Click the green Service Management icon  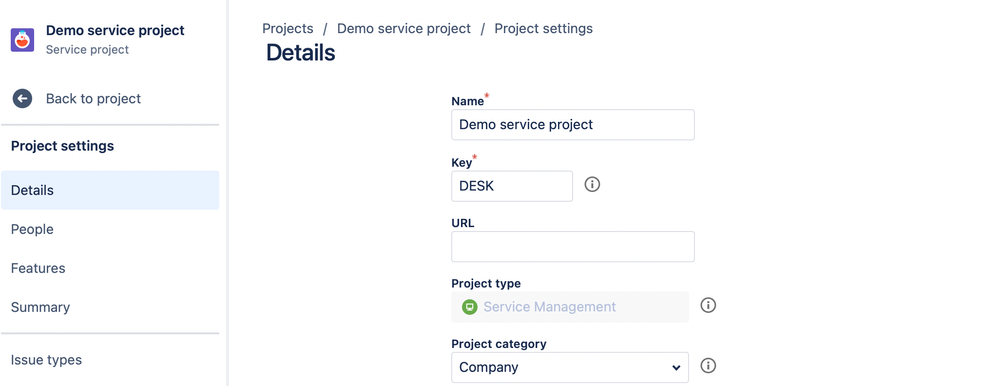(x=470, y=307)
